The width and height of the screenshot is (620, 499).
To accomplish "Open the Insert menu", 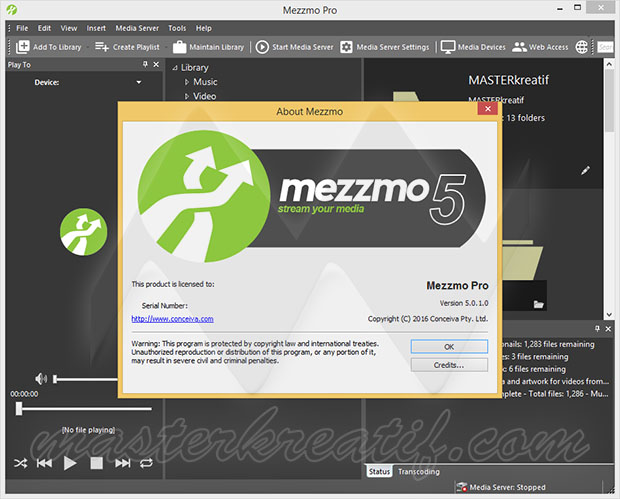I will coord(96,28).
